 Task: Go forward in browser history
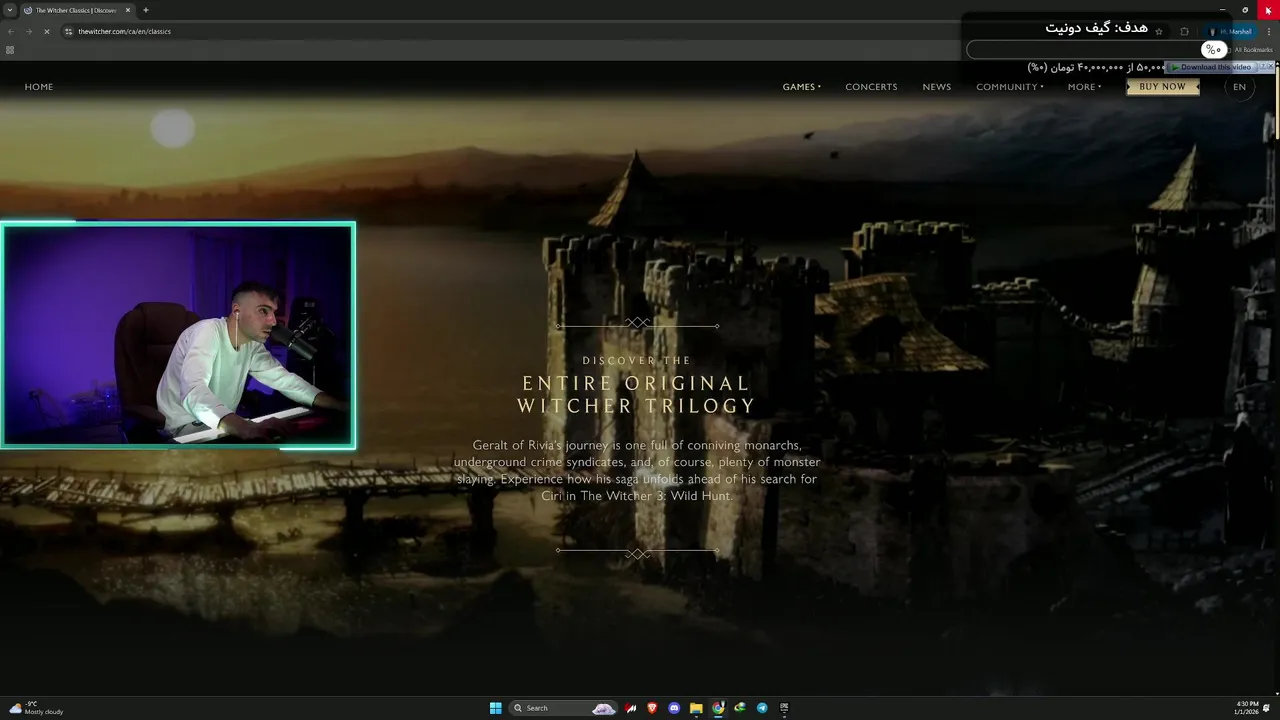(28, 31)
